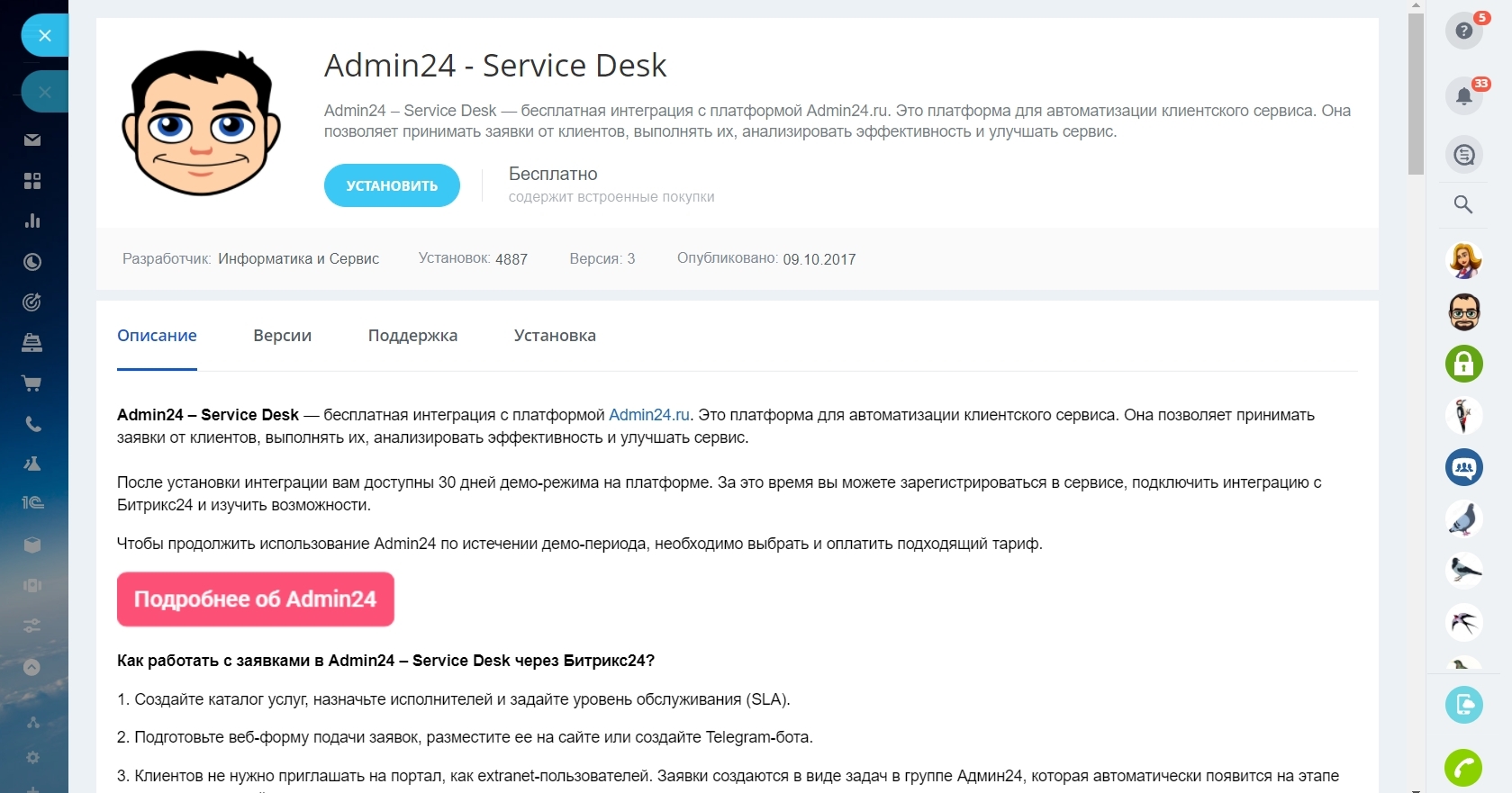
Task: Collapse sidebar with the up chevron icon
Action: 32,667
